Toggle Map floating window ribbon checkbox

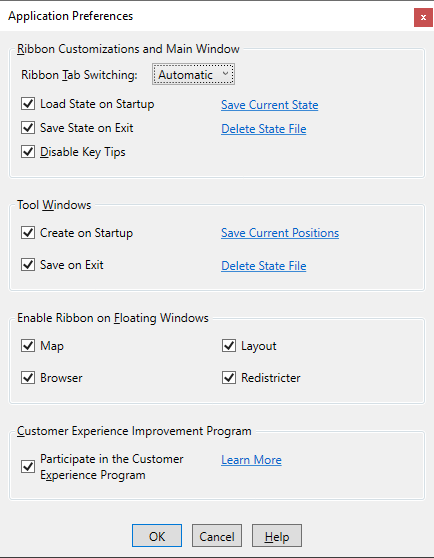28,346
